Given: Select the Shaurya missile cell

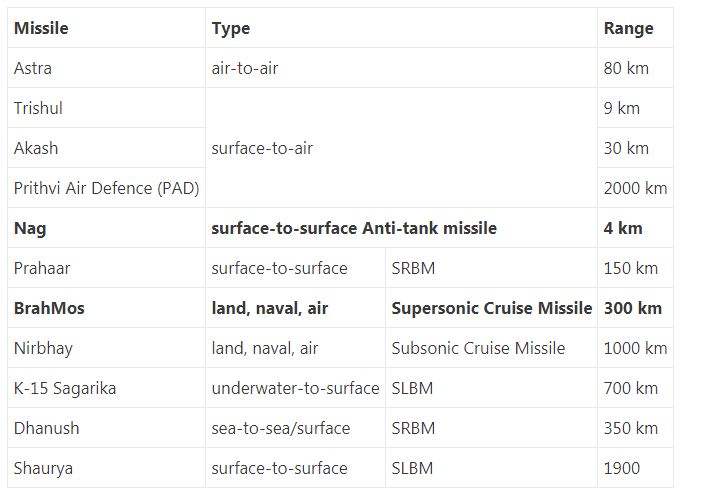Looking at the screenshot, I should pos(106,468).
